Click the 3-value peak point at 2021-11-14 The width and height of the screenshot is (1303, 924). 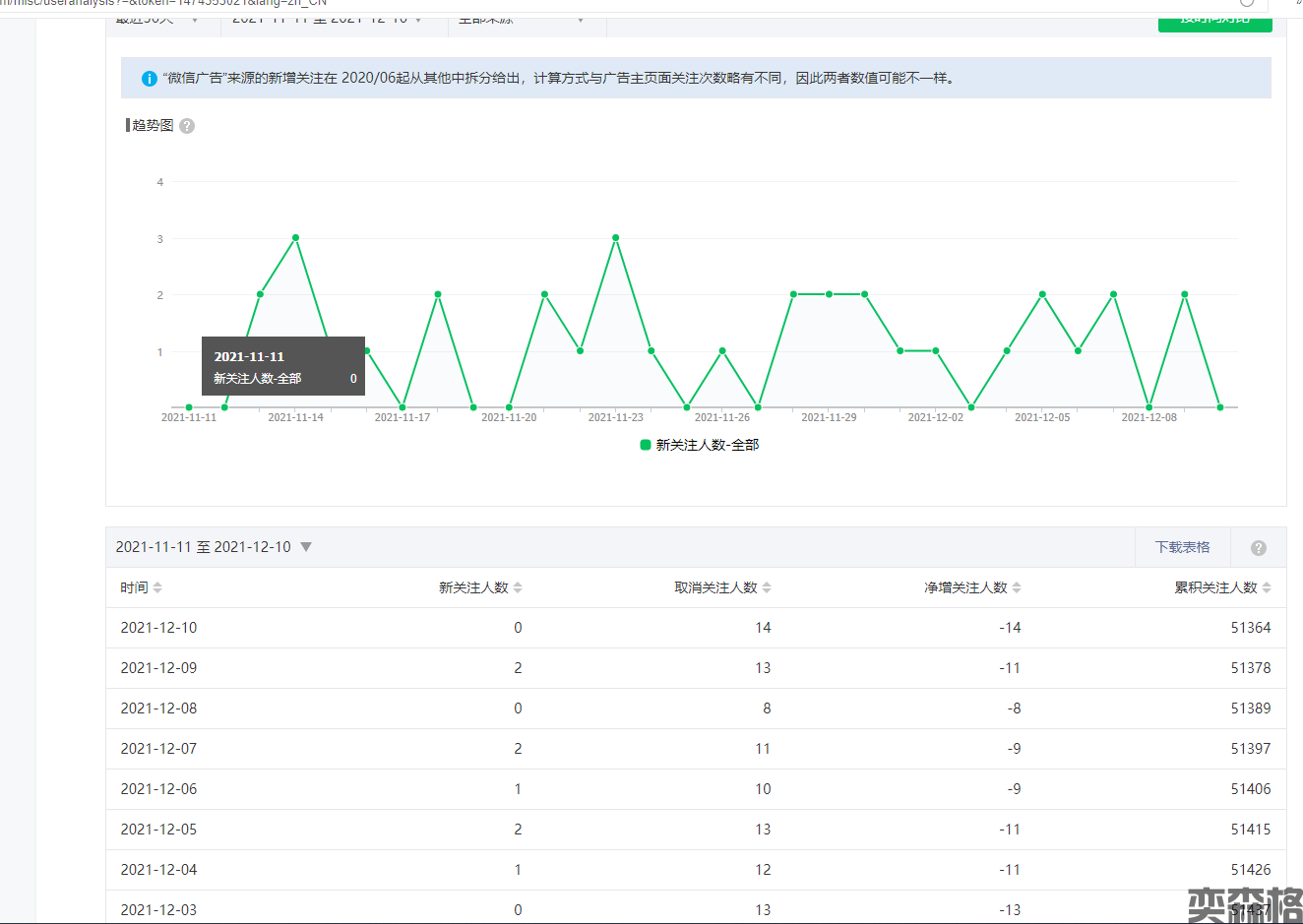(295, 237)
